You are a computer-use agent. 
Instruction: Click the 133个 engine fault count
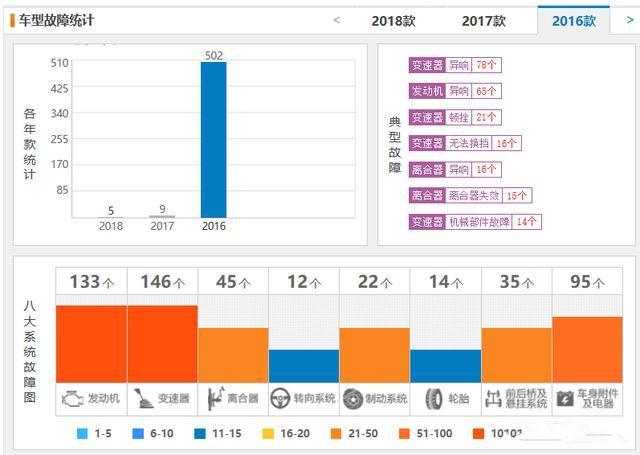point(92,282)
